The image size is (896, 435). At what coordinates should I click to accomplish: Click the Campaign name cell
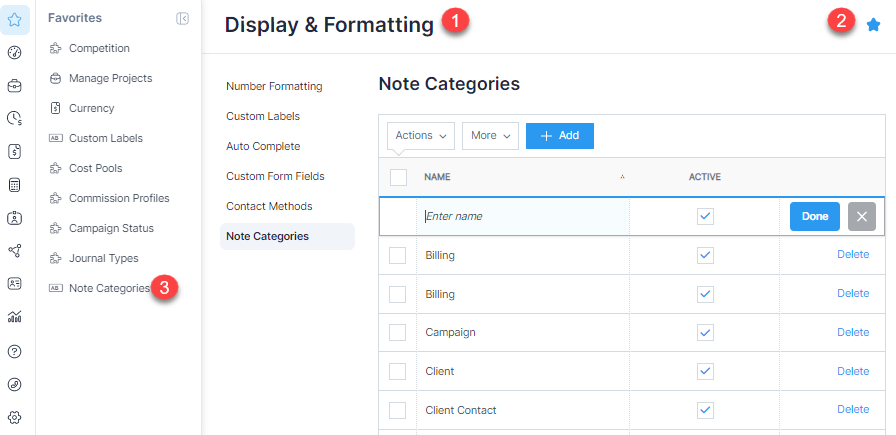pos(523,333)
